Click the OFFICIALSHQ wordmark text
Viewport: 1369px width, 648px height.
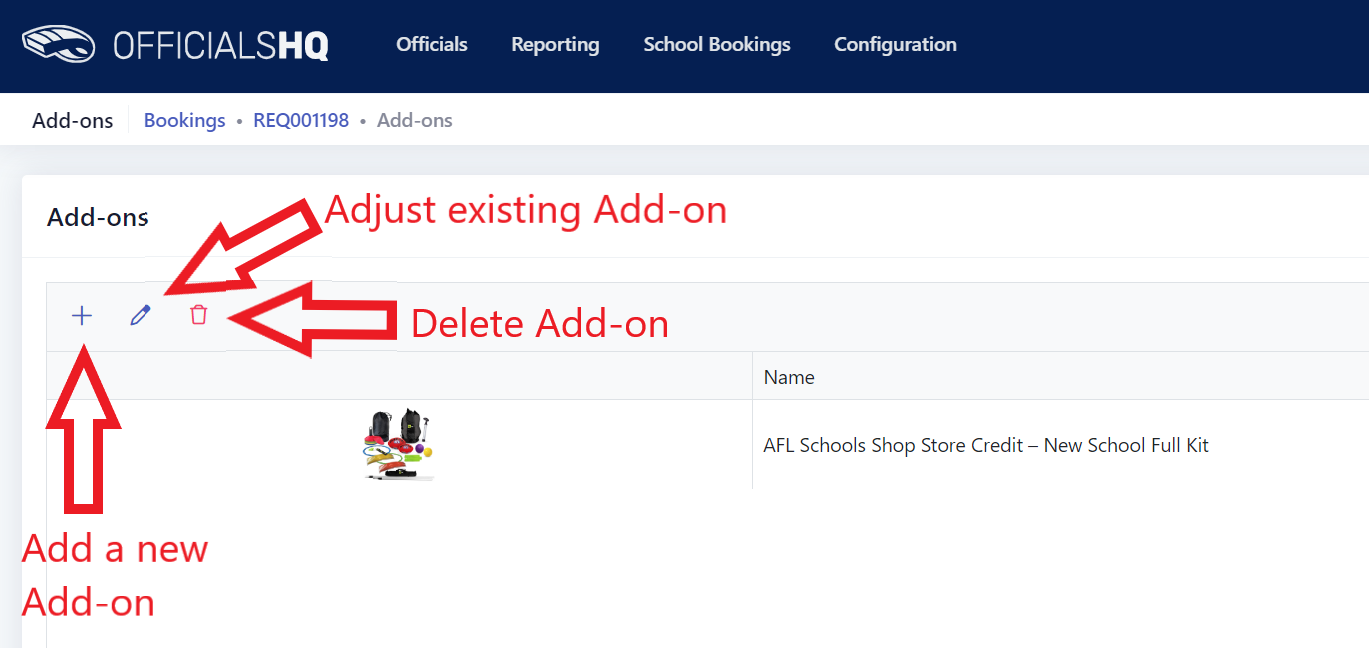[x=221, y=45]
